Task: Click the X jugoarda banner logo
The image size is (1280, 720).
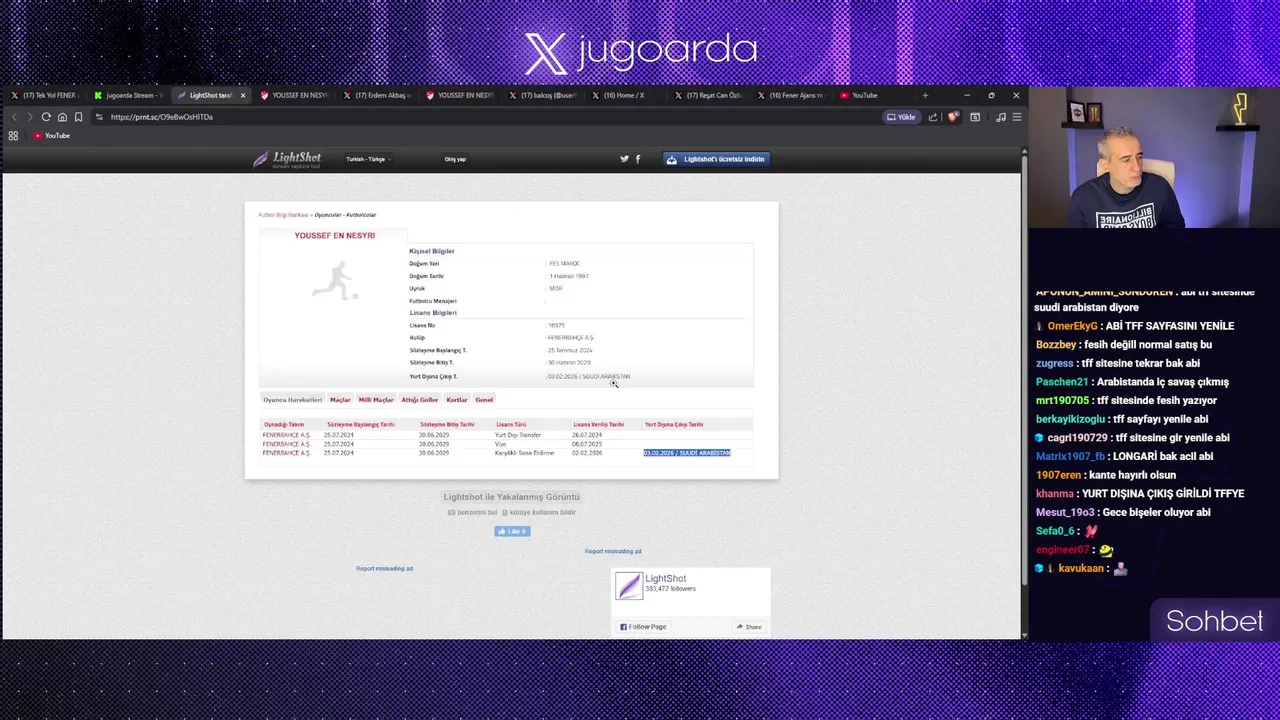Action: click(x=640, y=52)
